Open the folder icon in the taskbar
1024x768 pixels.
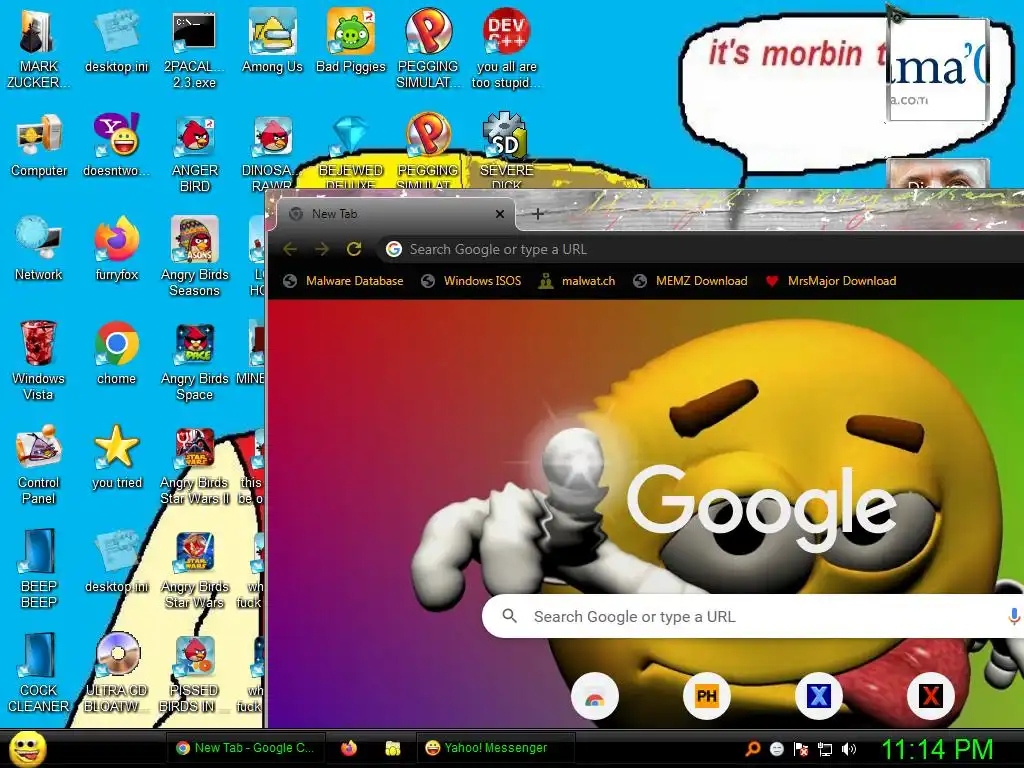pos(392,748)
